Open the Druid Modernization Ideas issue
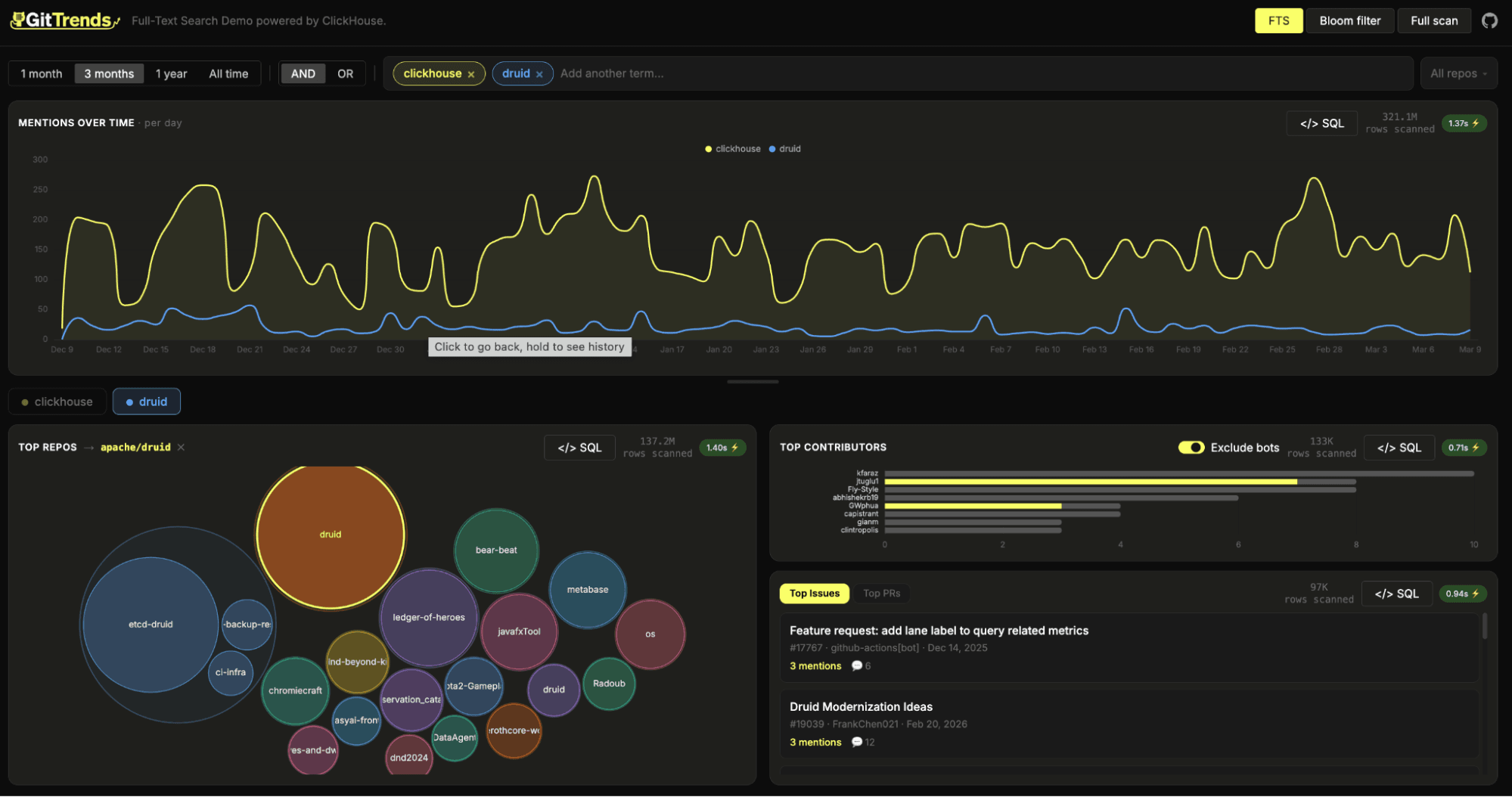1512x797 pixels. [x=861, y=707]
